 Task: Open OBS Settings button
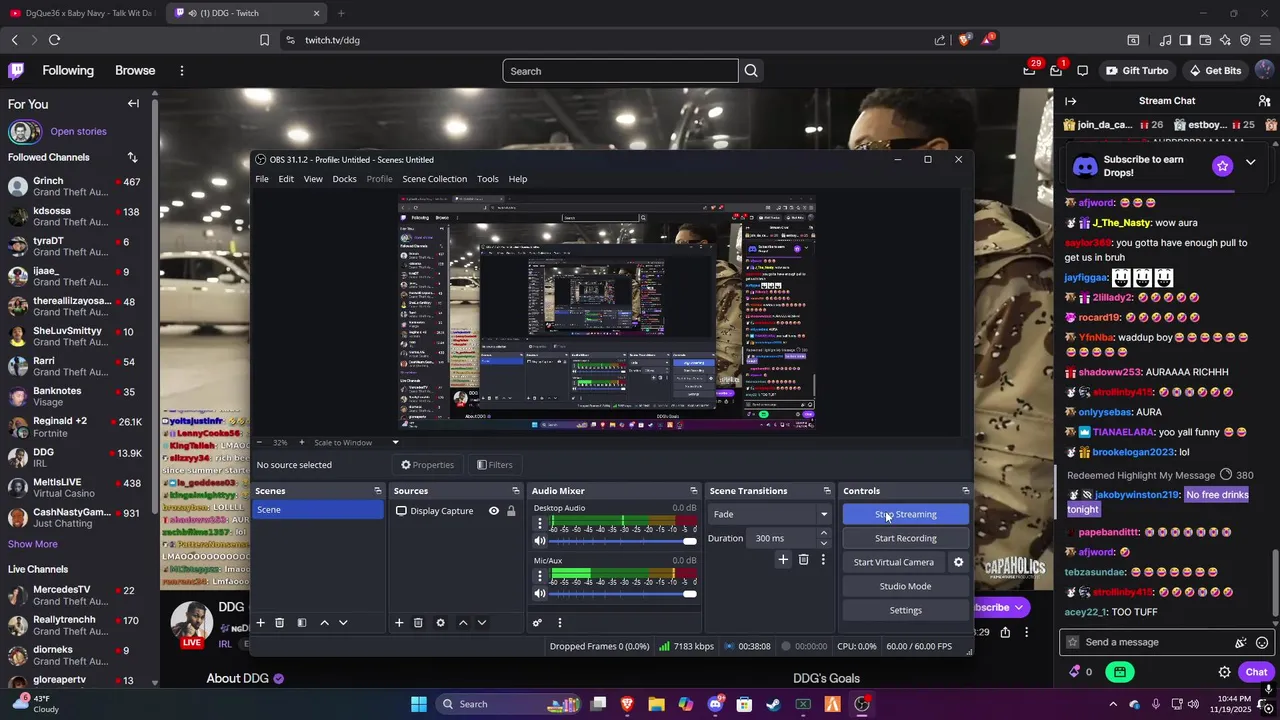(x=905, y=610)
